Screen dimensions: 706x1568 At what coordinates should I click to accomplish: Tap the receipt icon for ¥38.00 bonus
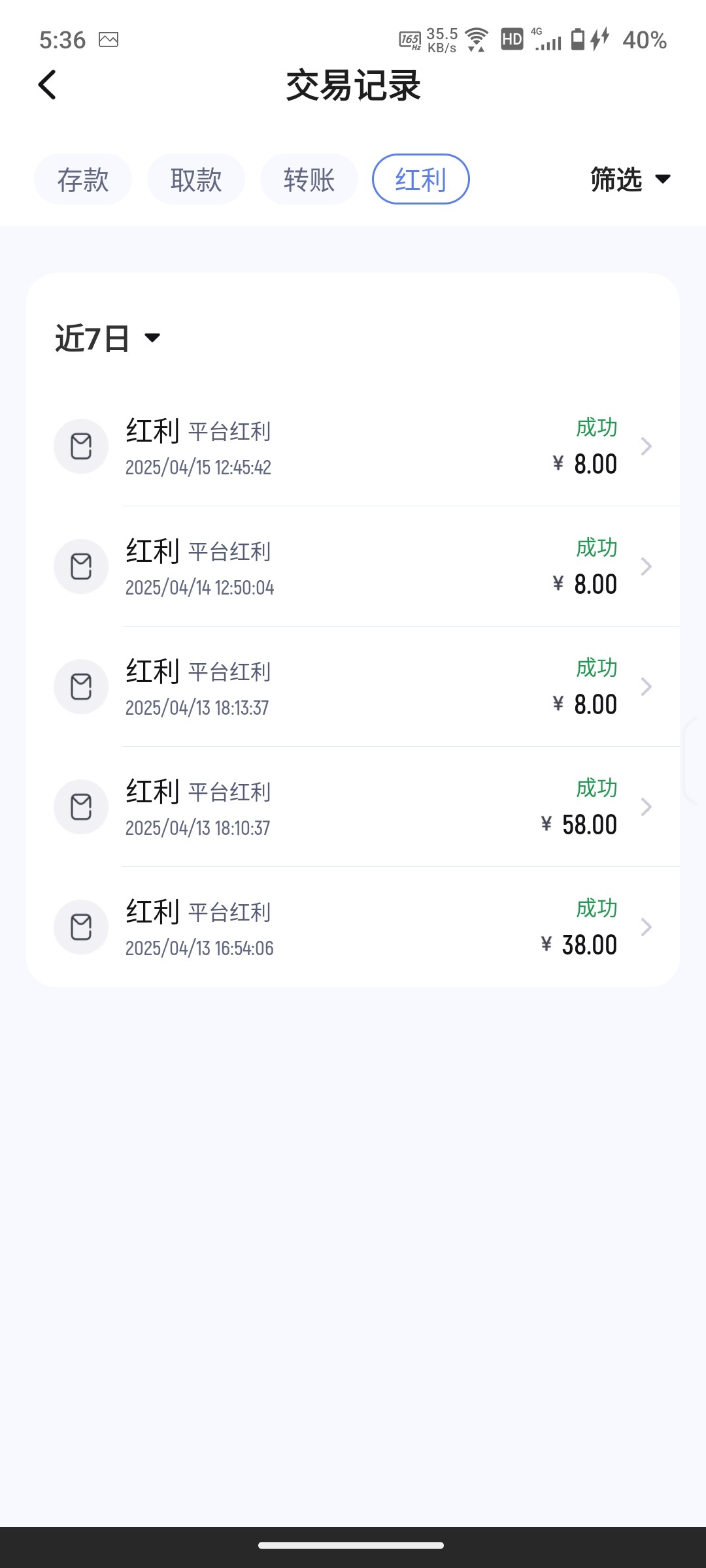(x=81, y=927)
